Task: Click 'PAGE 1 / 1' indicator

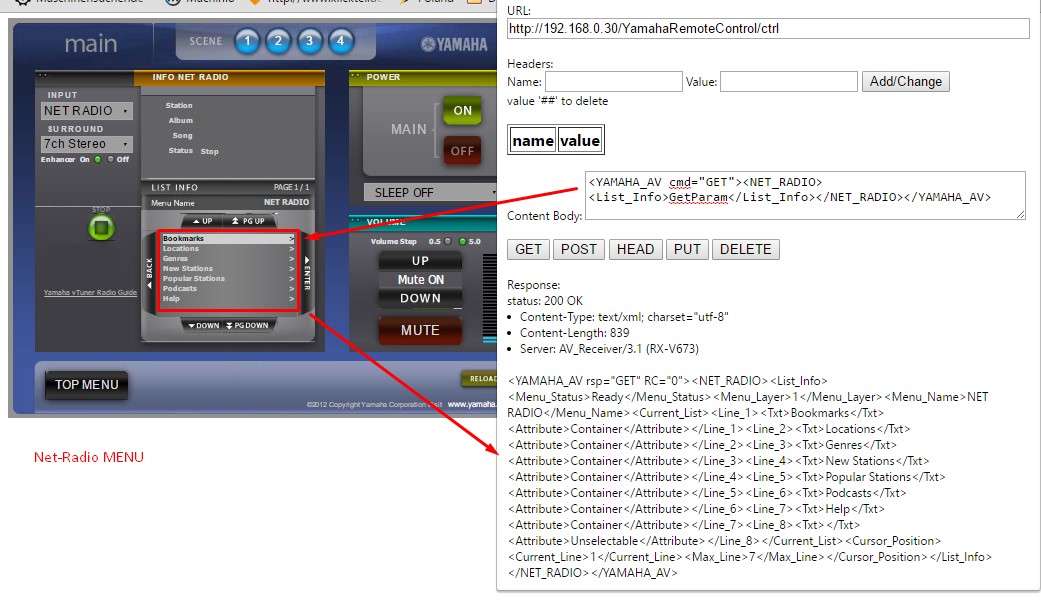Action: (x=291, y=188)
